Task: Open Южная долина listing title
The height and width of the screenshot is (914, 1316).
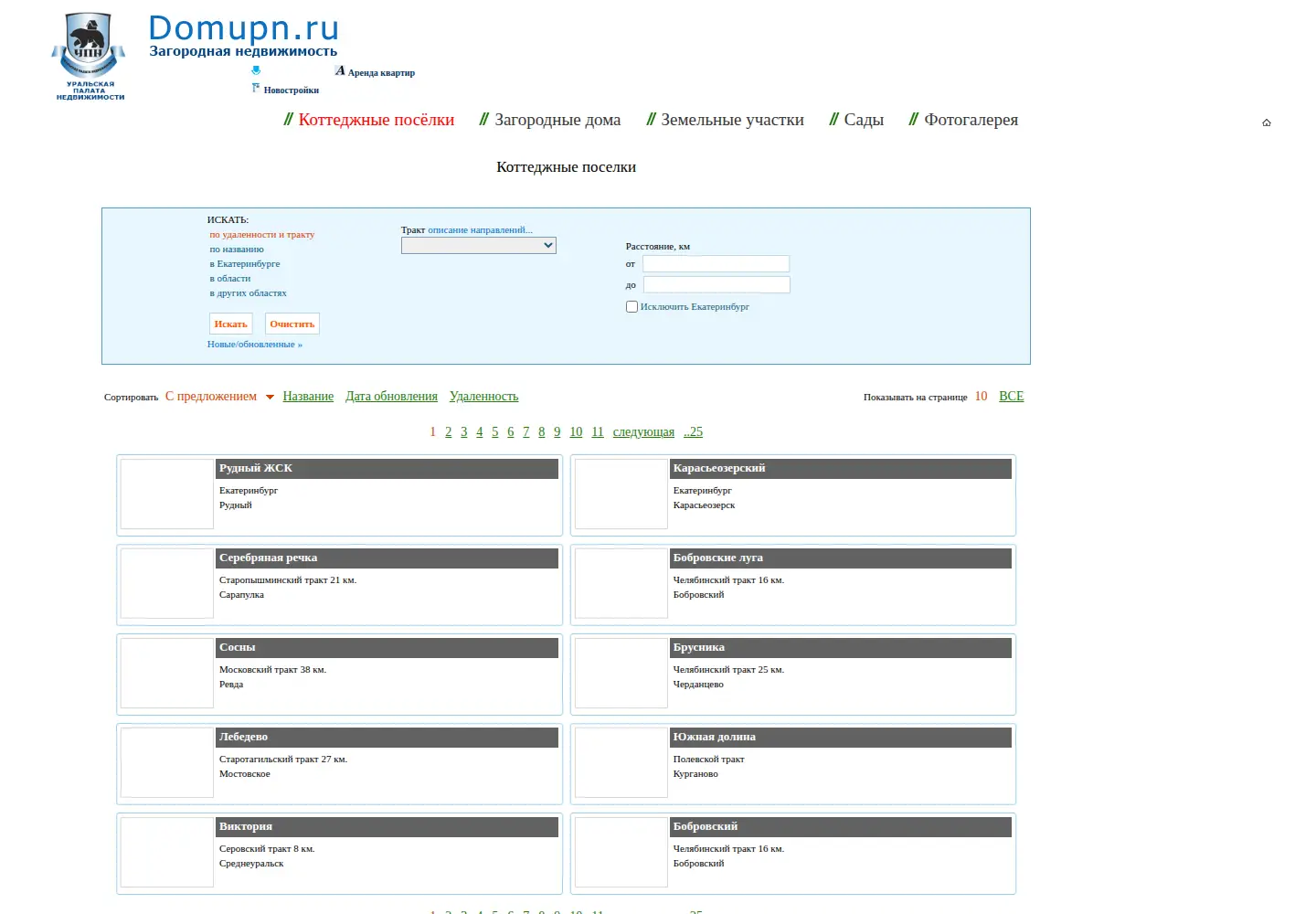Action: [x=715, y=737]
